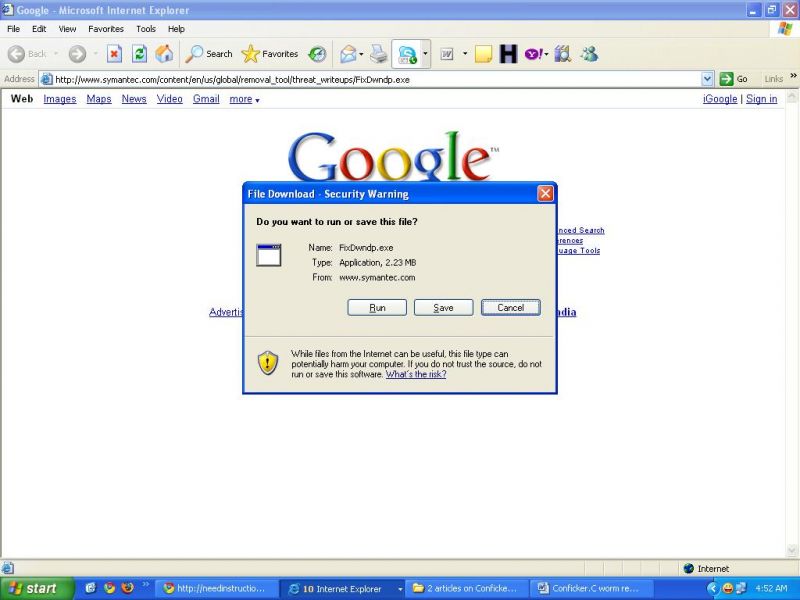Open the Messenger people icon
This screenshot has width=800, height=600.
pos(589,54)
